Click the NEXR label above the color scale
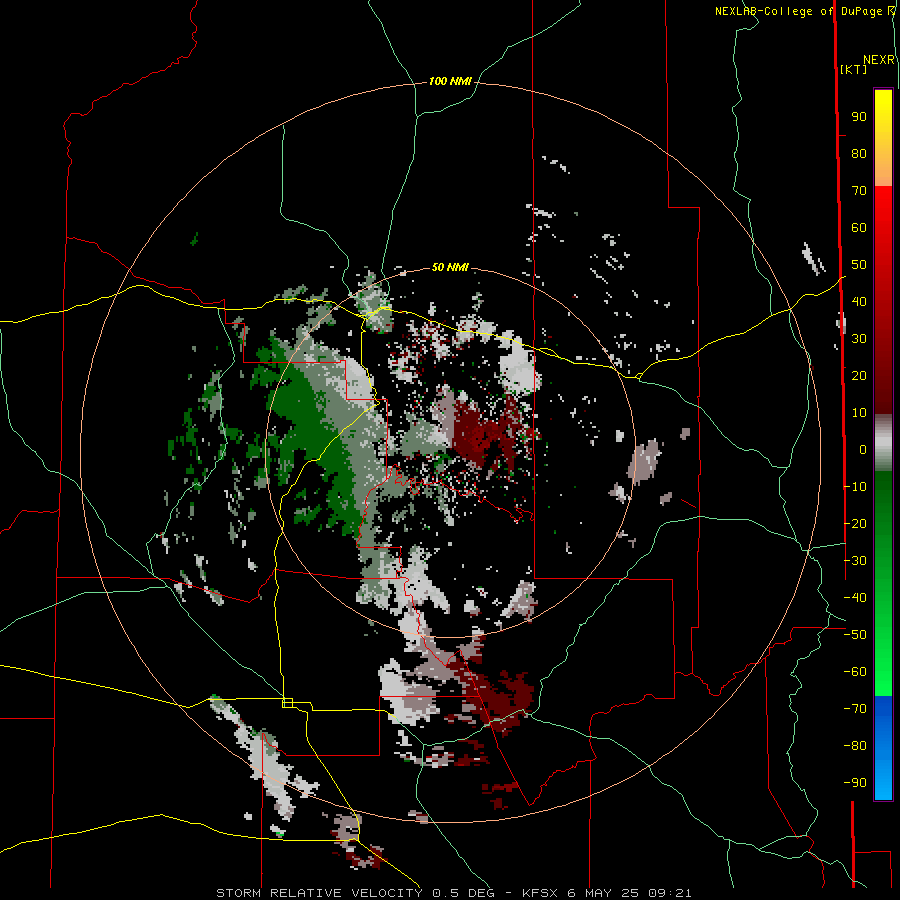This screenshot has height=900, width=900. coord(879,60)
